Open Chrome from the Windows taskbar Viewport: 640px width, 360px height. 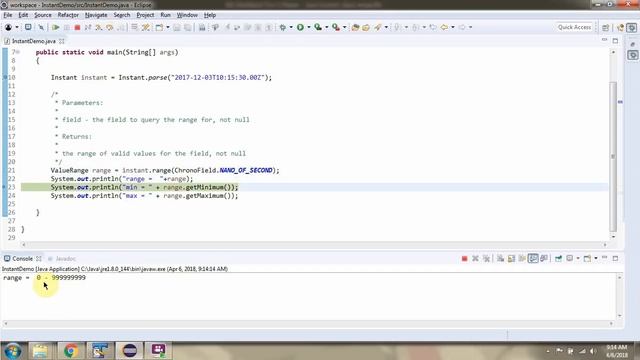71,351
